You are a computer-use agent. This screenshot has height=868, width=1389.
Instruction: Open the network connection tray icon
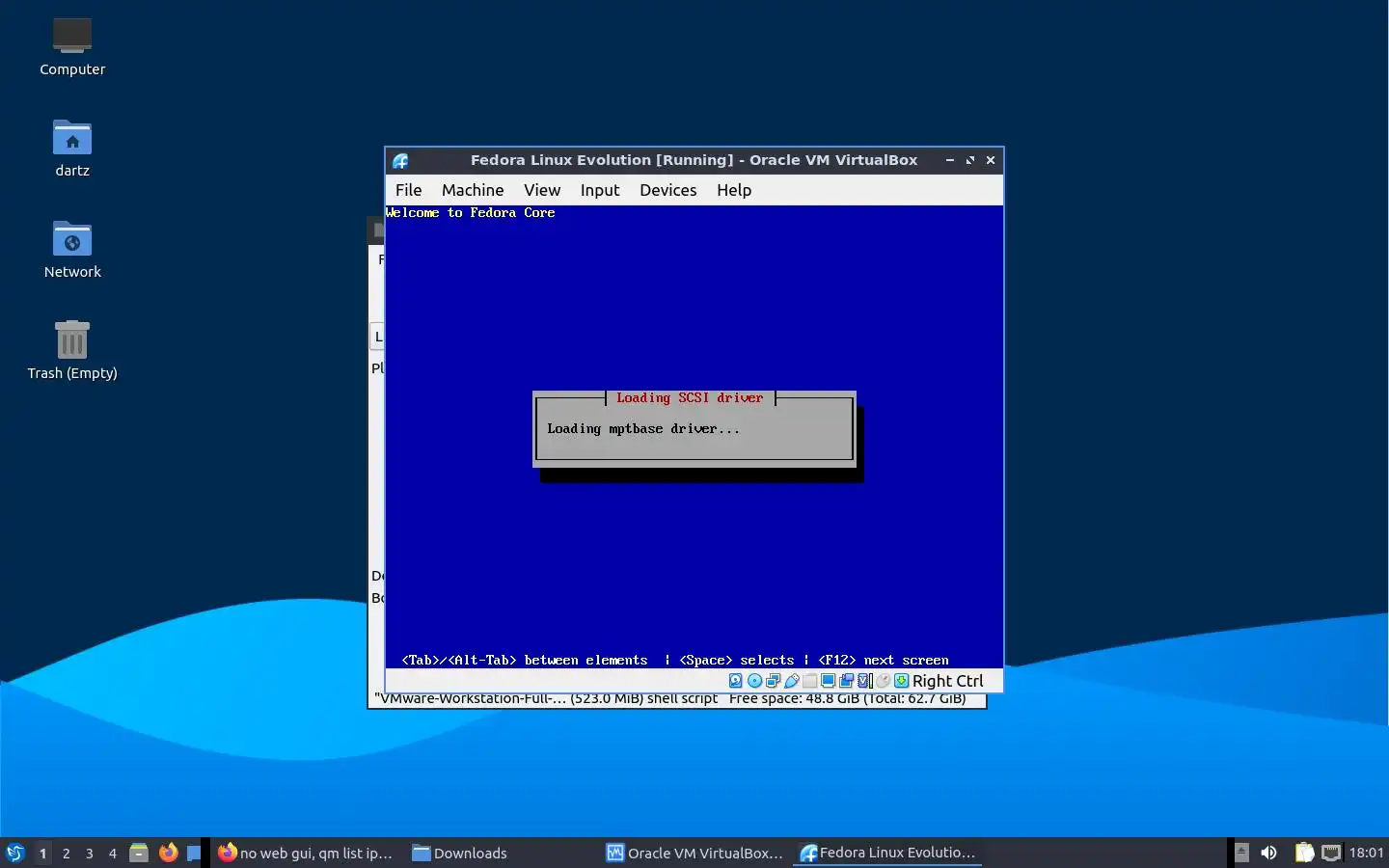pos(1331,853)
